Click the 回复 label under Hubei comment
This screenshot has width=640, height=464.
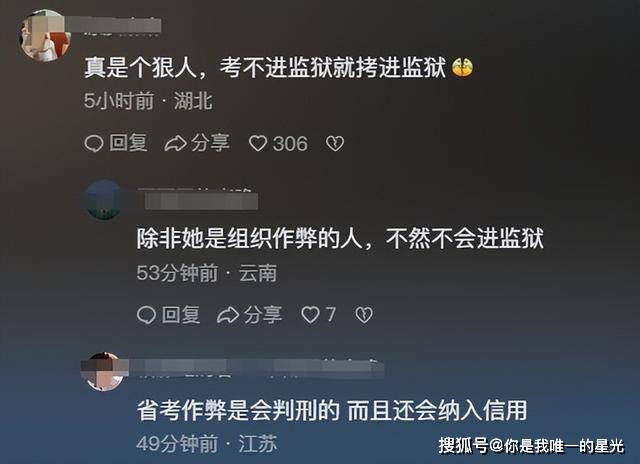128,143
